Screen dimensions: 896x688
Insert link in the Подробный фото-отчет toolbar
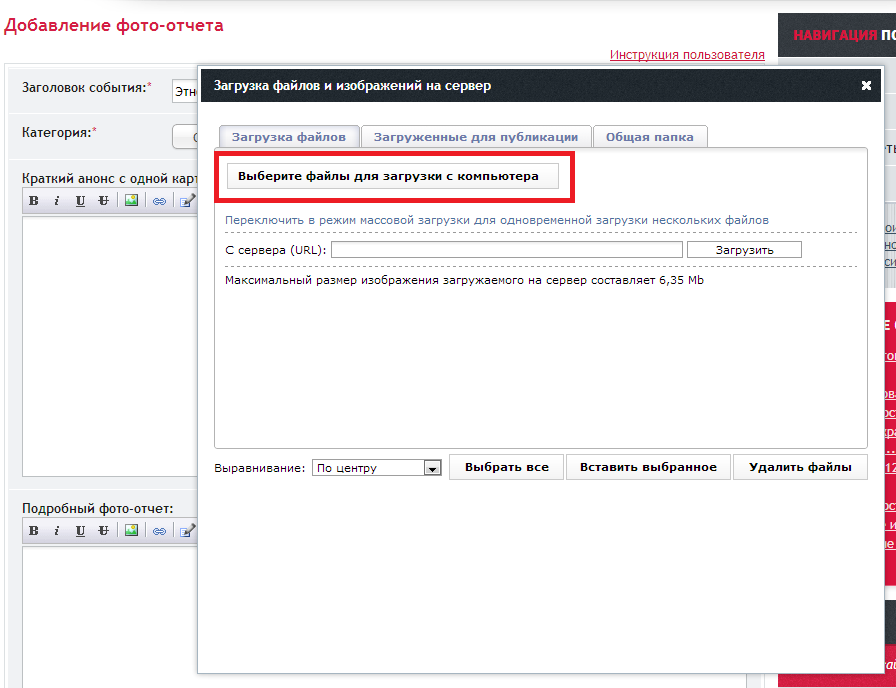(x=159, y=530)
